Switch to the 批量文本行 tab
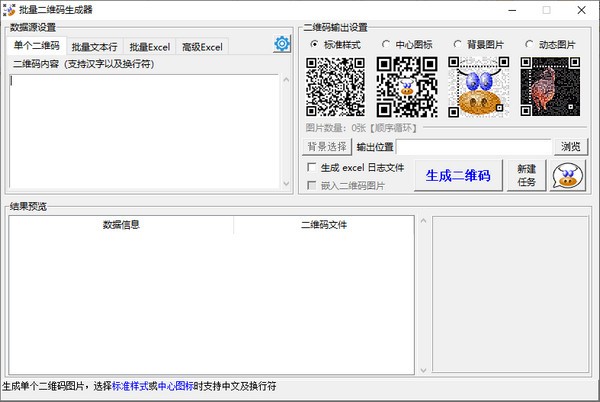 95,47
